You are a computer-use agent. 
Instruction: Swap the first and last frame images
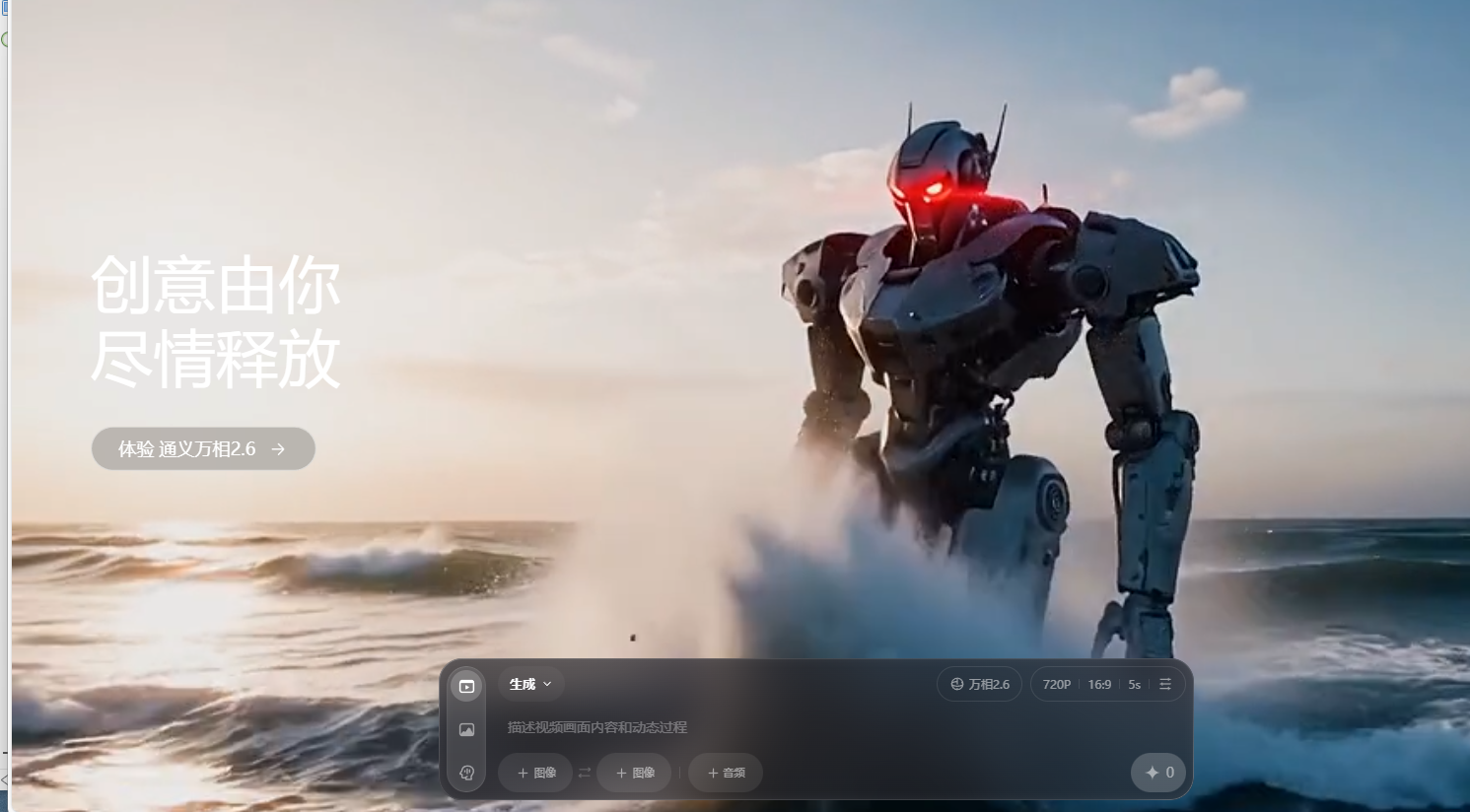tap(585, 773)
